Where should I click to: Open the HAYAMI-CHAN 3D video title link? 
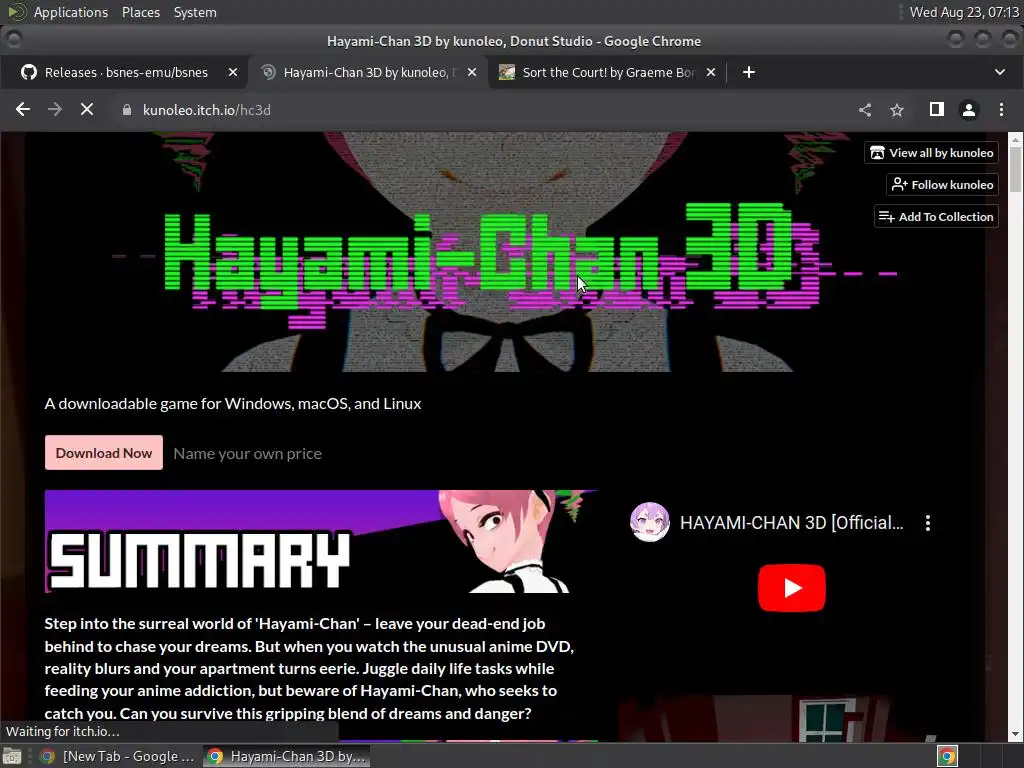coord(792,522)
